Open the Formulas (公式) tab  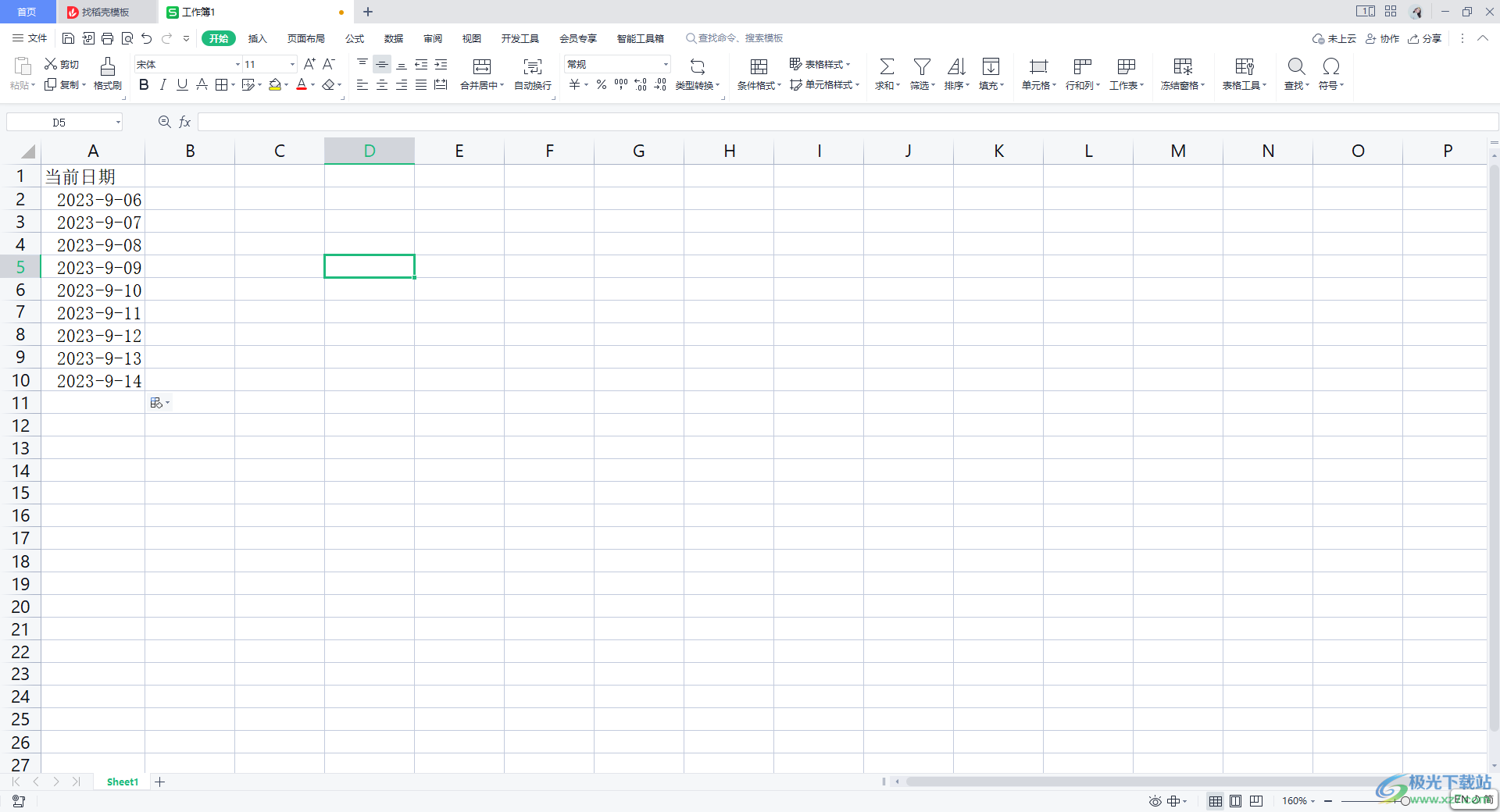pos(355,38)
